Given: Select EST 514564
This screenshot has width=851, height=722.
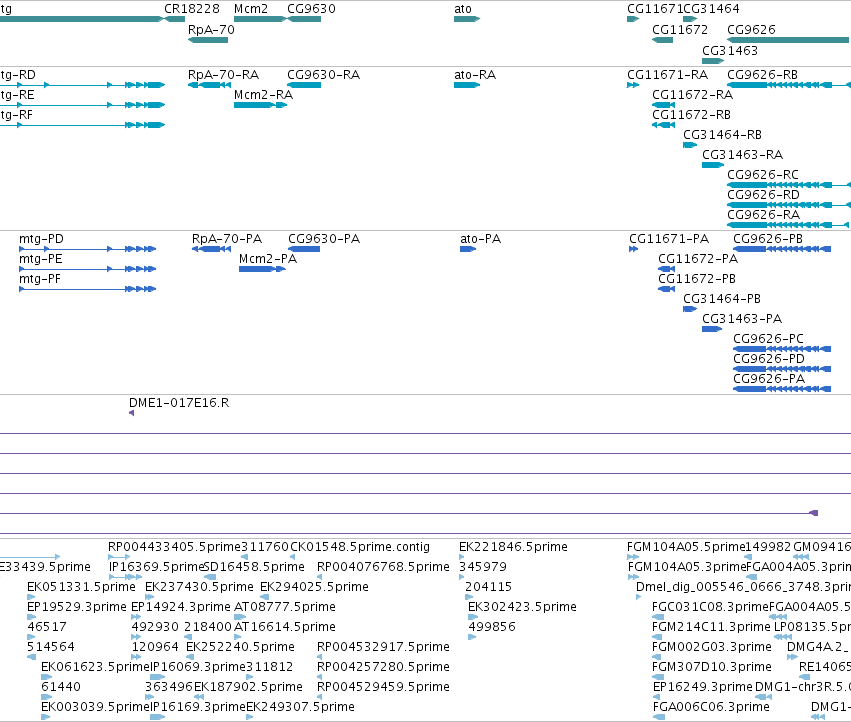Looking at the screenshot, I should 51,647.
